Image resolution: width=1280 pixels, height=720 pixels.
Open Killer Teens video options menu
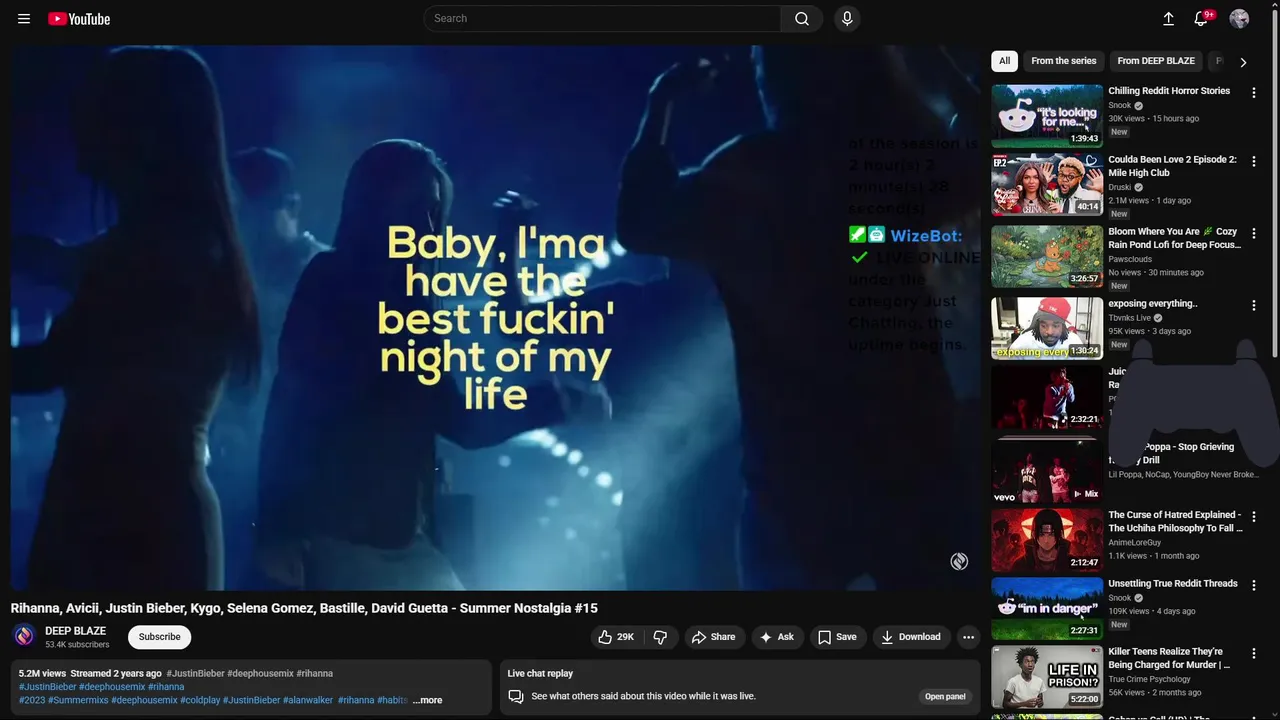(x=1254, y=653)
